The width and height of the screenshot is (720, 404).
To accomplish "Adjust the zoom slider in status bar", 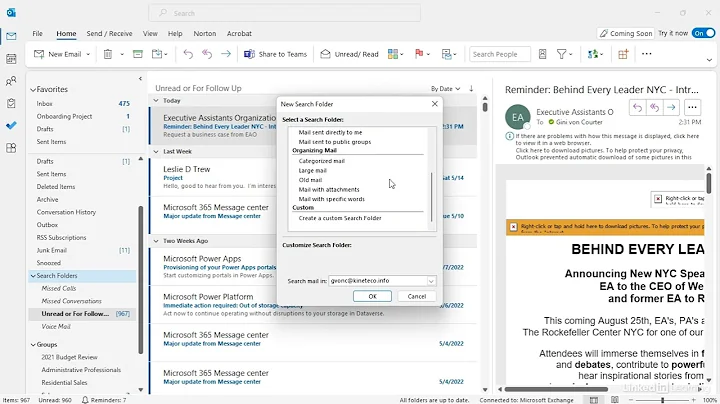I will 662,400.
